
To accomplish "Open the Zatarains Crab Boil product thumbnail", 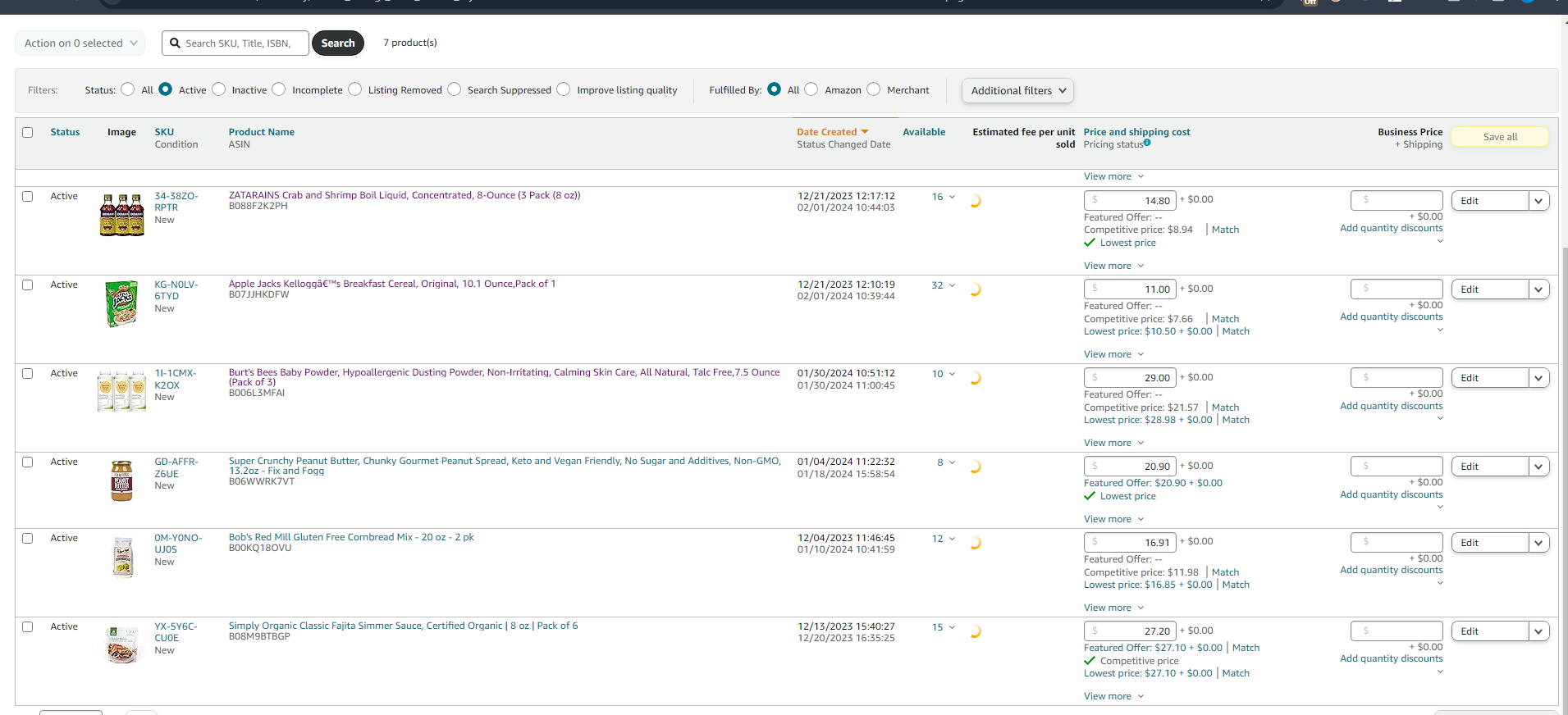I will coord(121,215).
